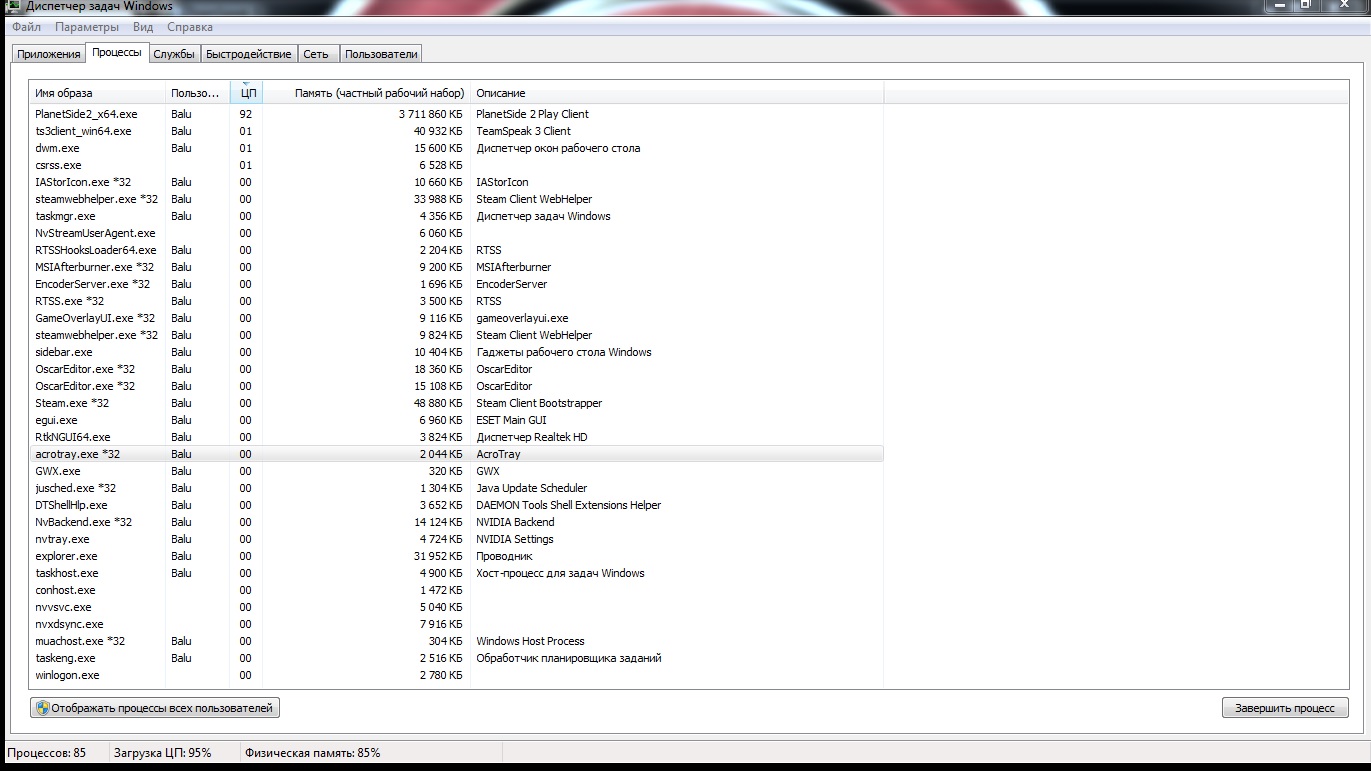Select the dwm.exe process
The height and width of the screenshot is (771, 1371).
click(457, 148)
